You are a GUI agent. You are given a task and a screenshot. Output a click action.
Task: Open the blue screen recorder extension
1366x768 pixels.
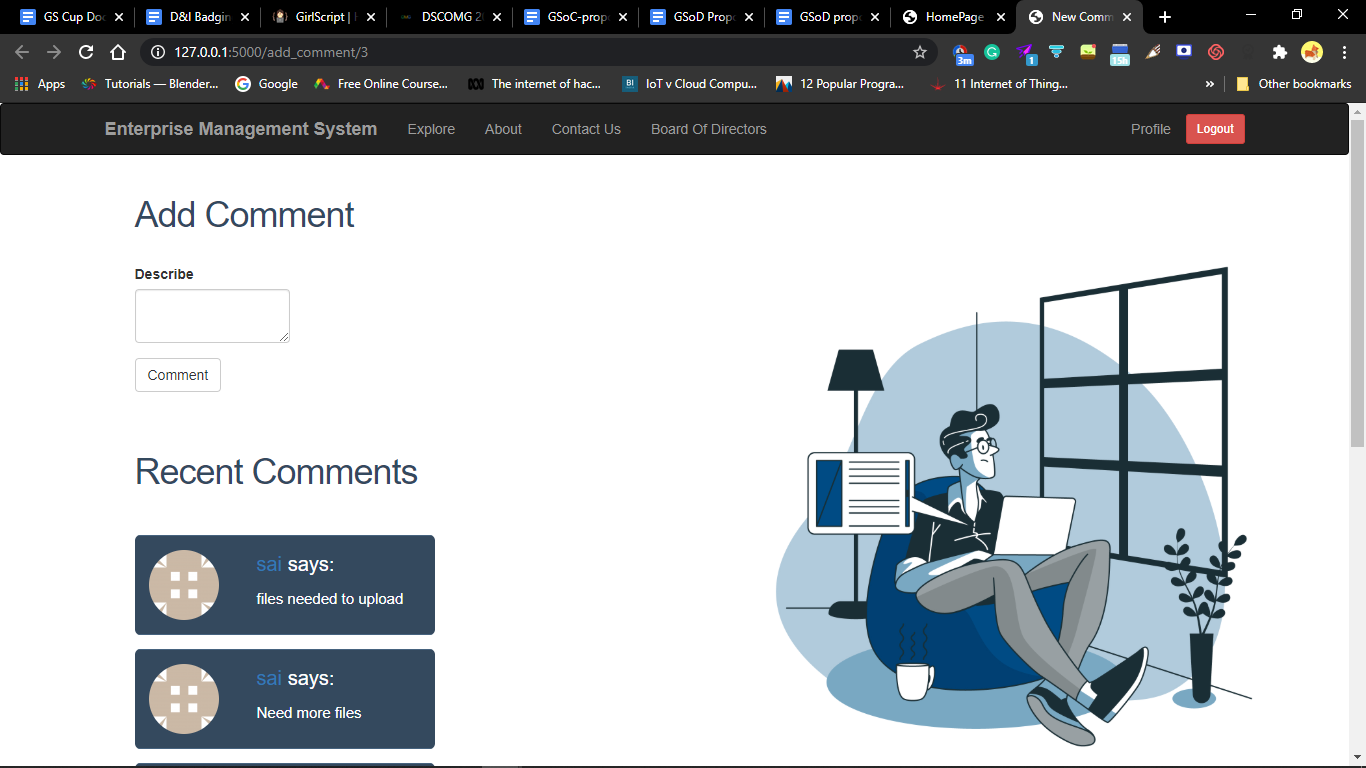pos(1184,52)
